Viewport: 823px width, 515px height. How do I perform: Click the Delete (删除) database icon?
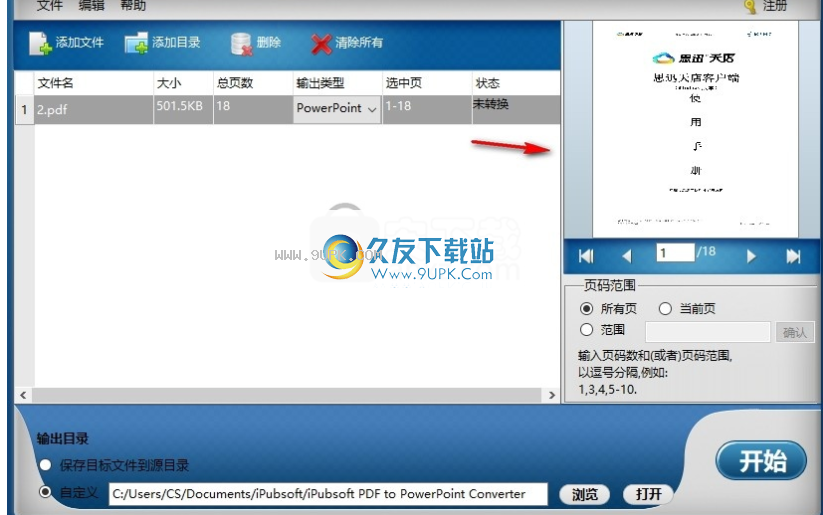pos(242,44)
